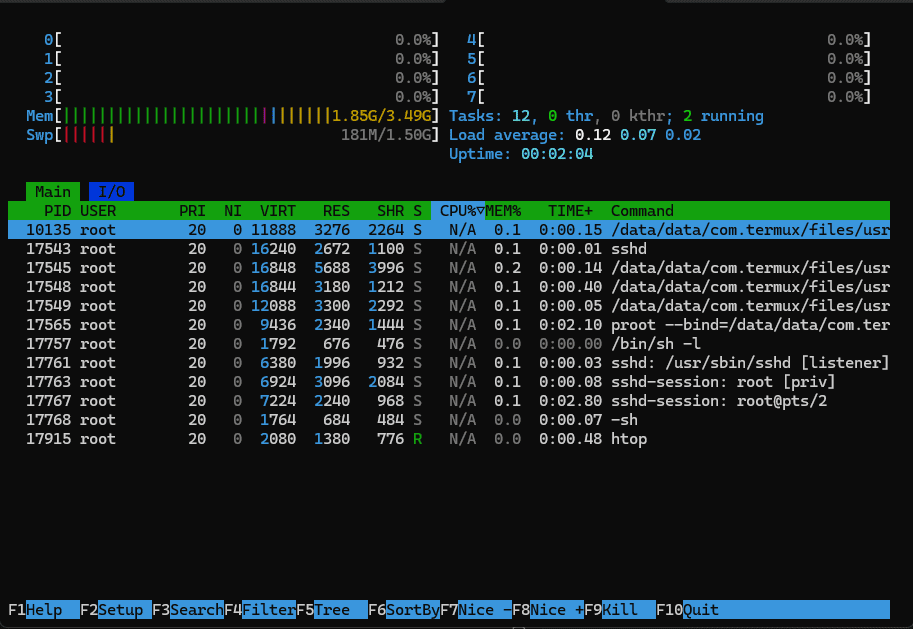The height and width of the screenshot is (629, 913).
Task: Click F8 Nice + button
Action: pyautogui.click(x=548, y=610)
